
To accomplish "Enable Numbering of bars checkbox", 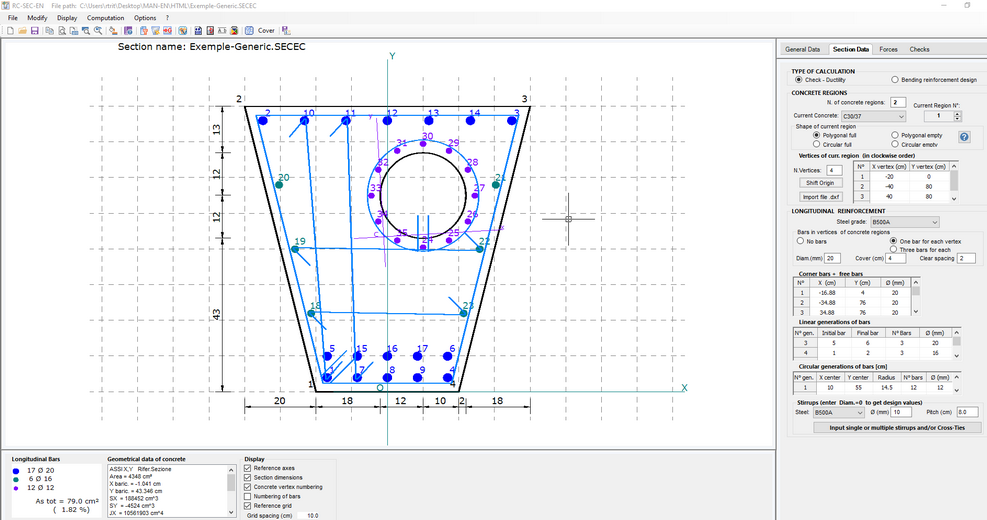I will (x=247, y=497).
